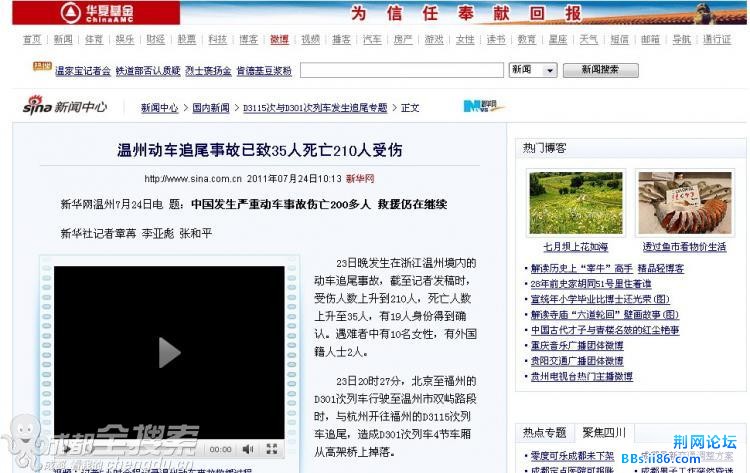
Task: Click the Sina 新闻中心 logo
Action: coord(64,106)
